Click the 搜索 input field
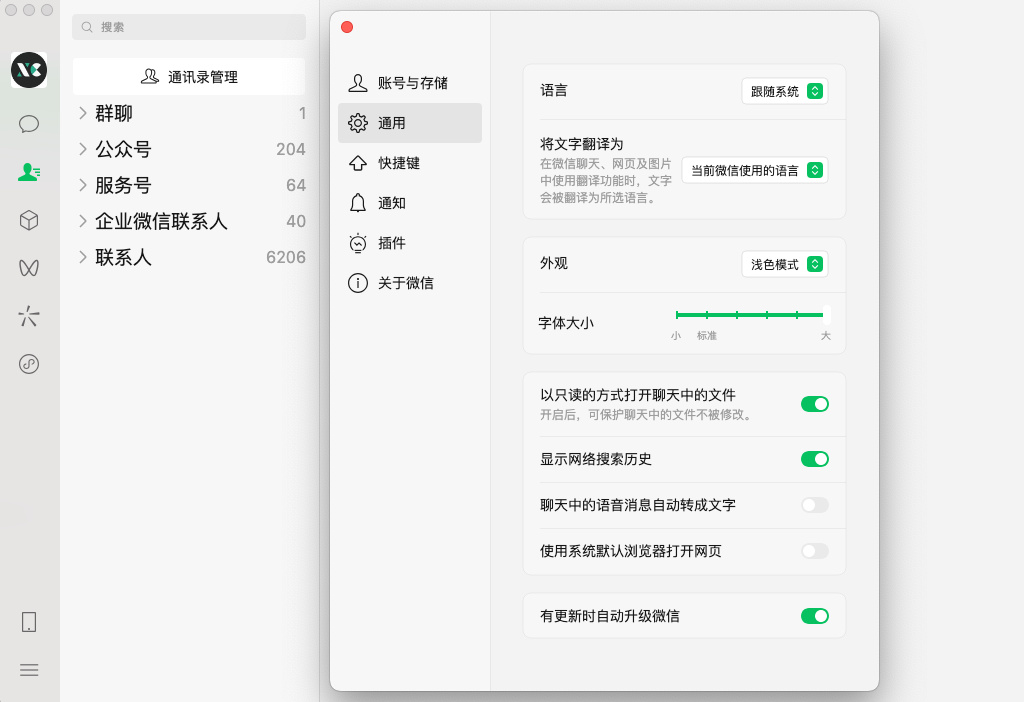 [x=189, y=27]
